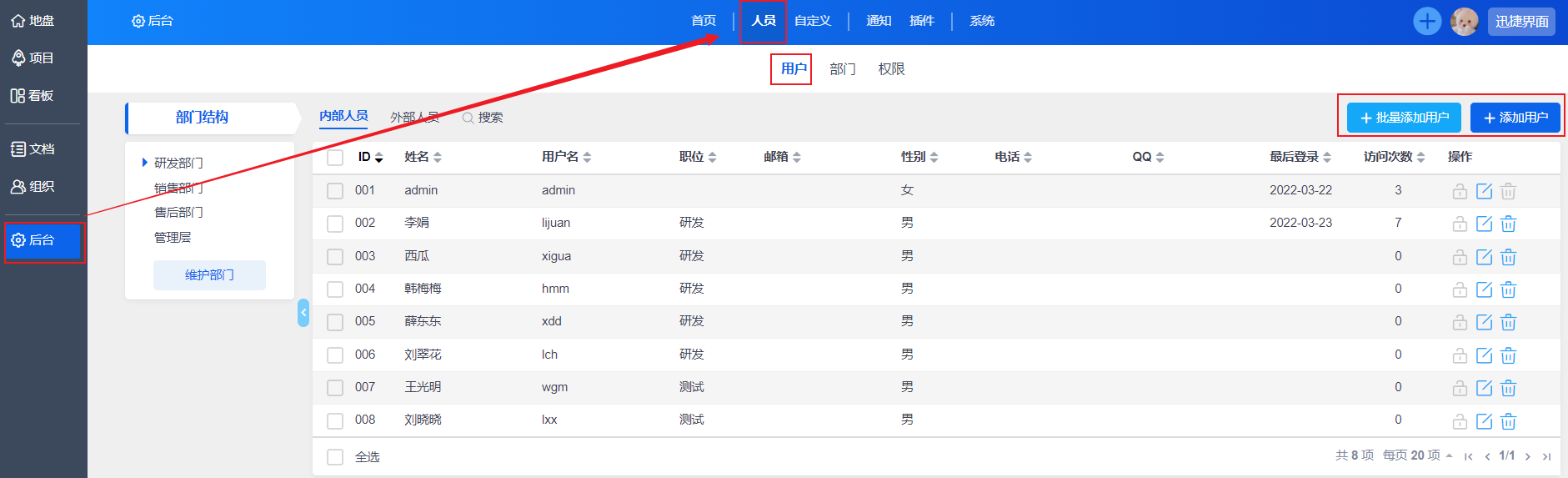This screenshot has height=478, width=1568.
Task: Edit user 刘晓晓 via pencil icon
Action: click(x=1484, y=421)
